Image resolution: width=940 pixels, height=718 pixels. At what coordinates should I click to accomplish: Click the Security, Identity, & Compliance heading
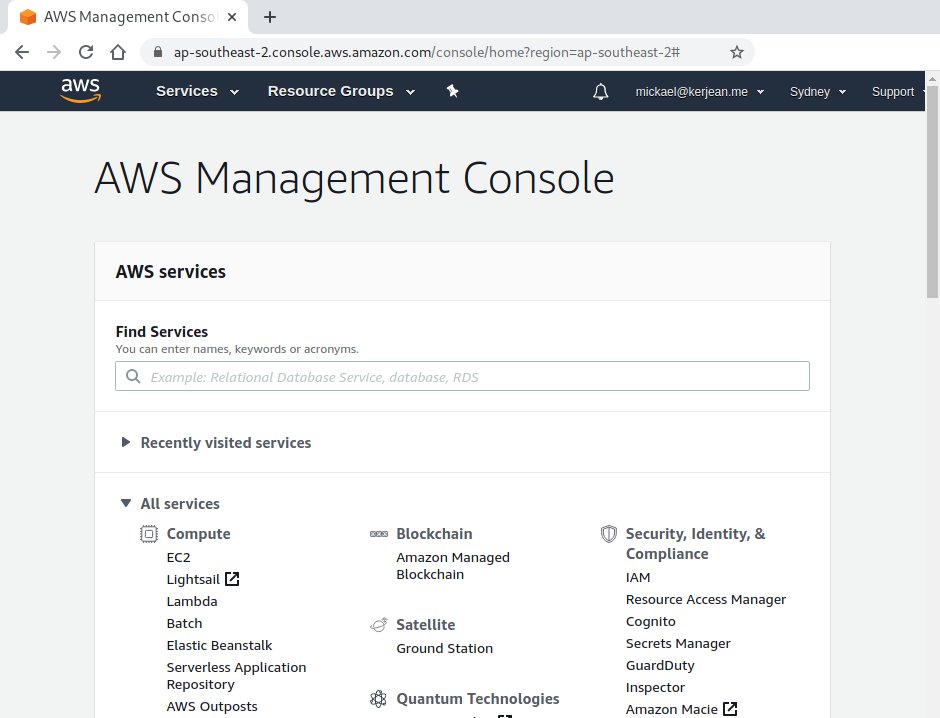[695, 544]
